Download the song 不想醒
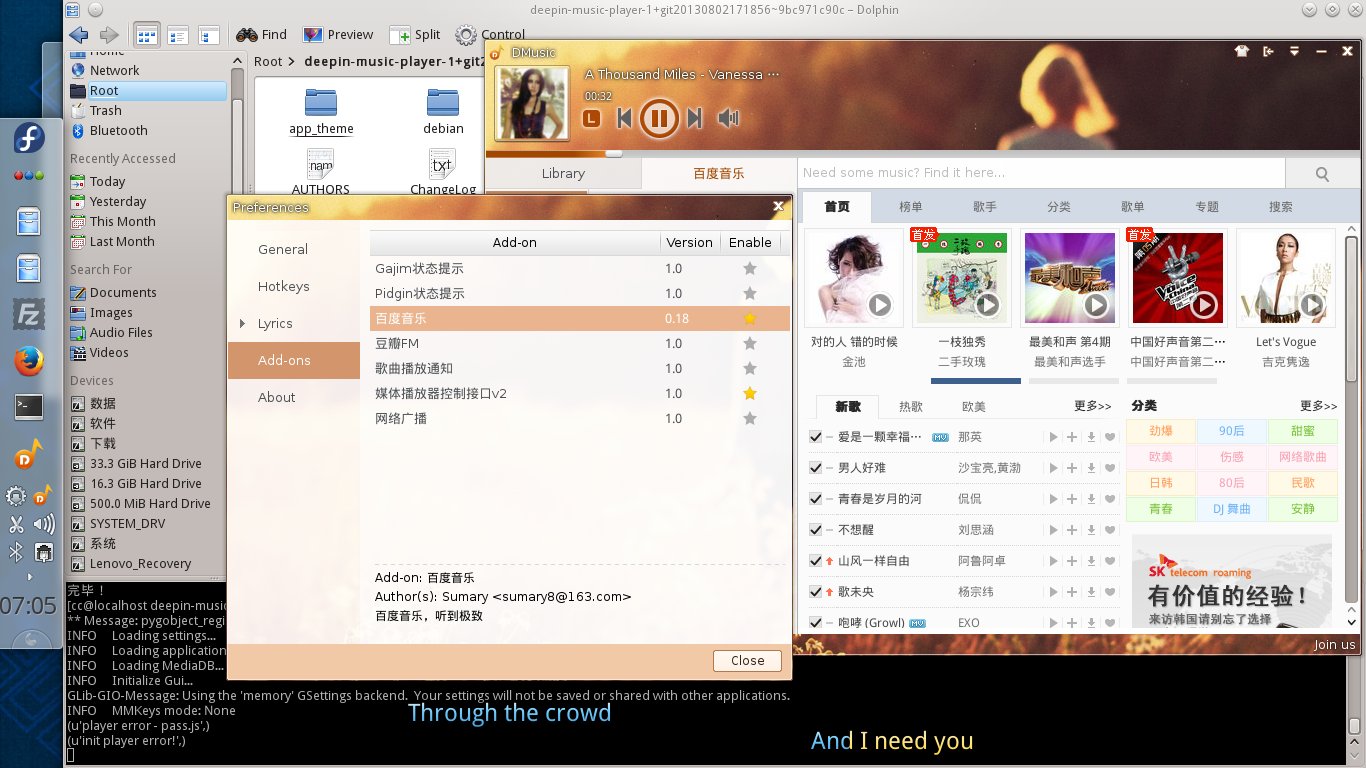 (1091, 530)
